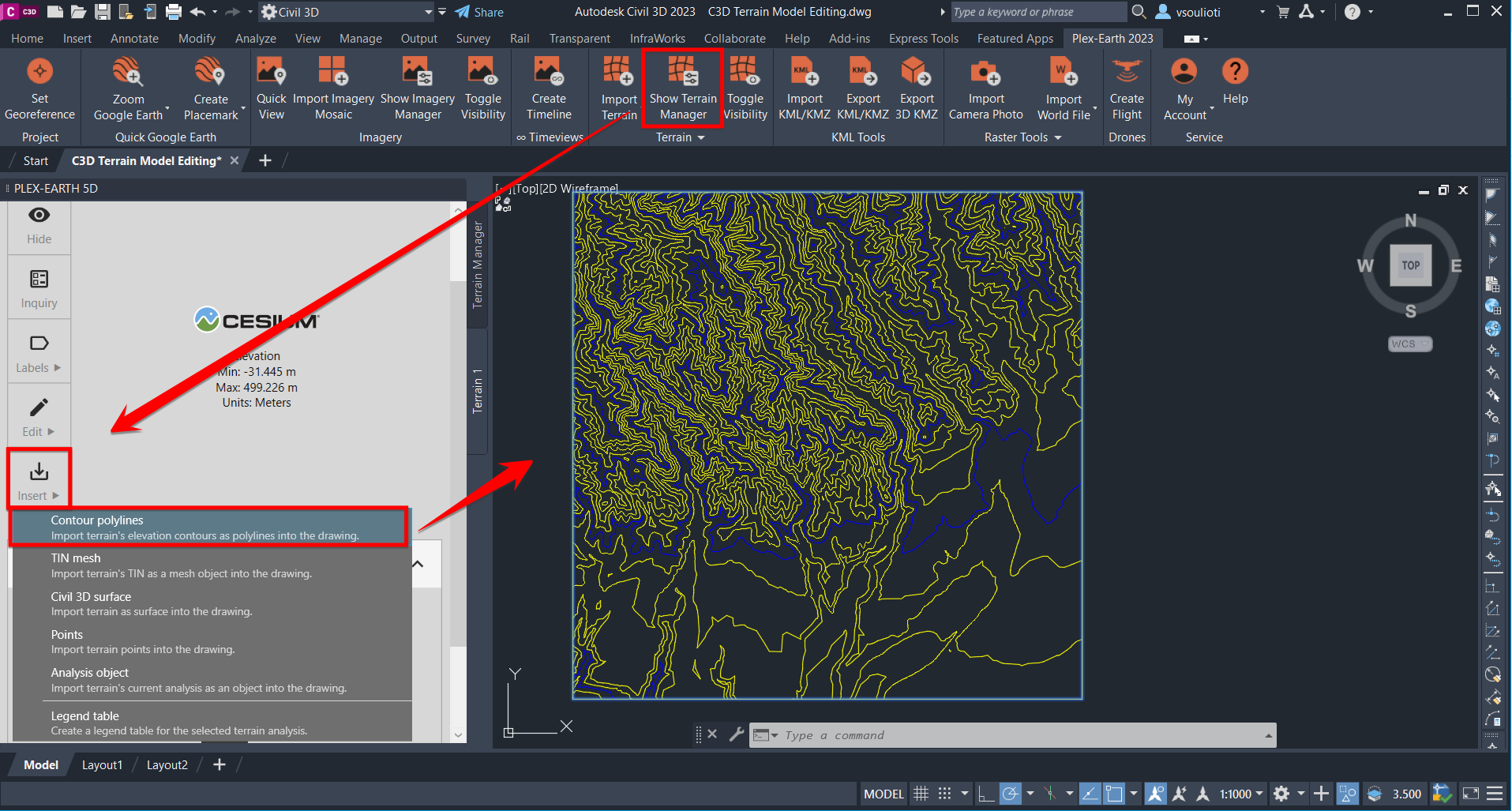Open workspace settings gear

click(1281, 794)
